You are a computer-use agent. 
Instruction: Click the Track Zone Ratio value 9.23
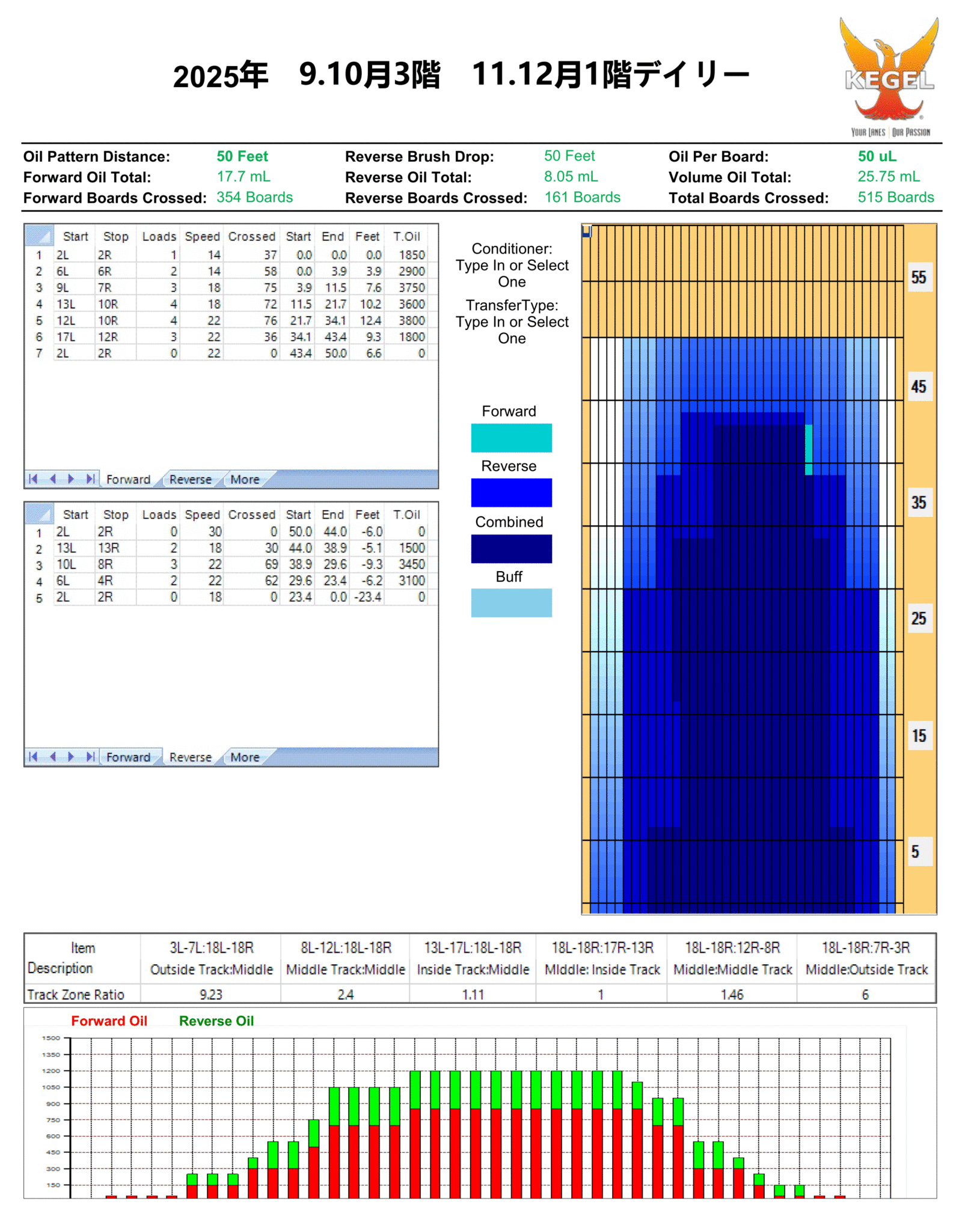211,995
